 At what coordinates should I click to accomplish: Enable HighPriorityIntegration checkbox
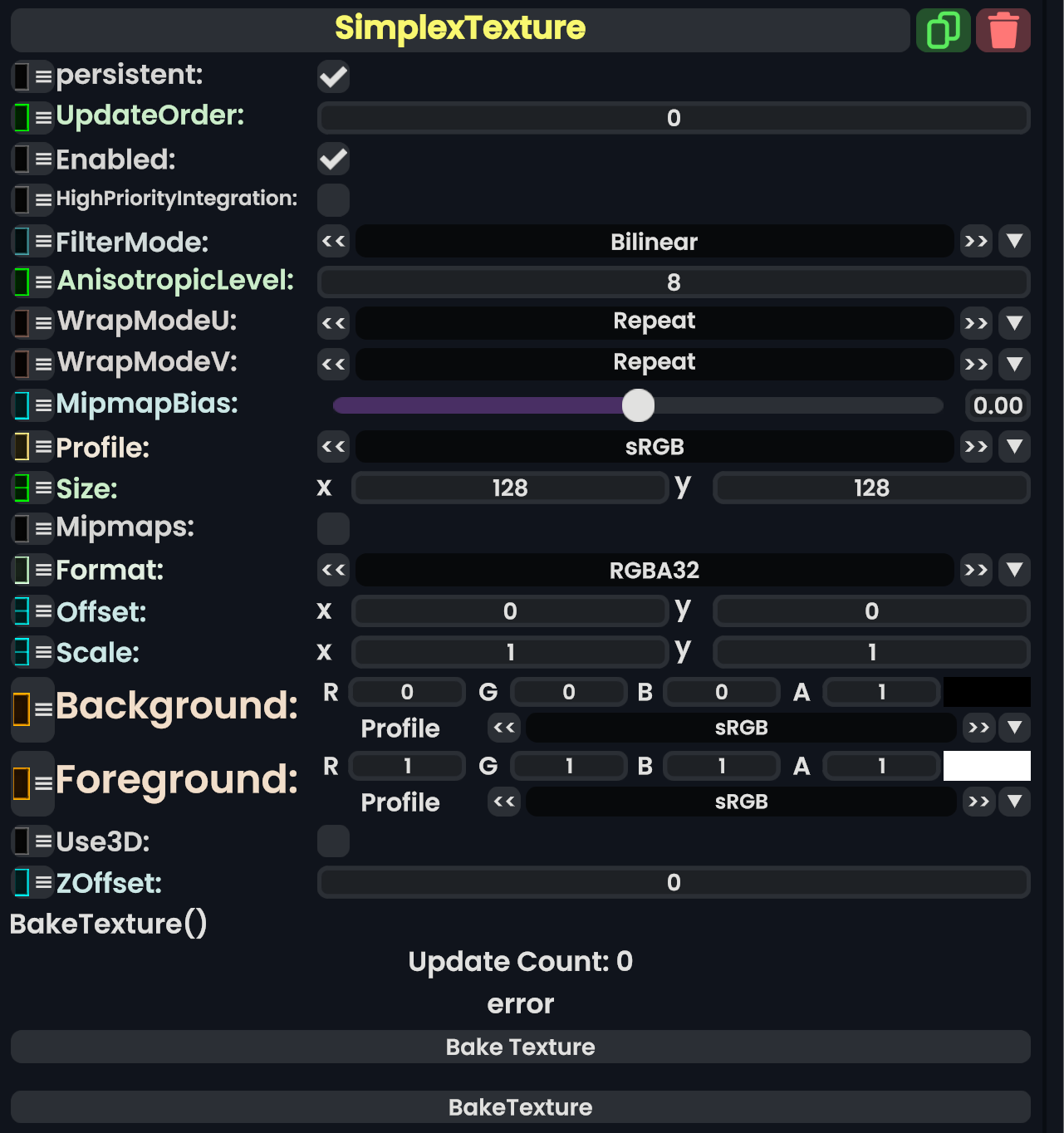click(333, 200)
